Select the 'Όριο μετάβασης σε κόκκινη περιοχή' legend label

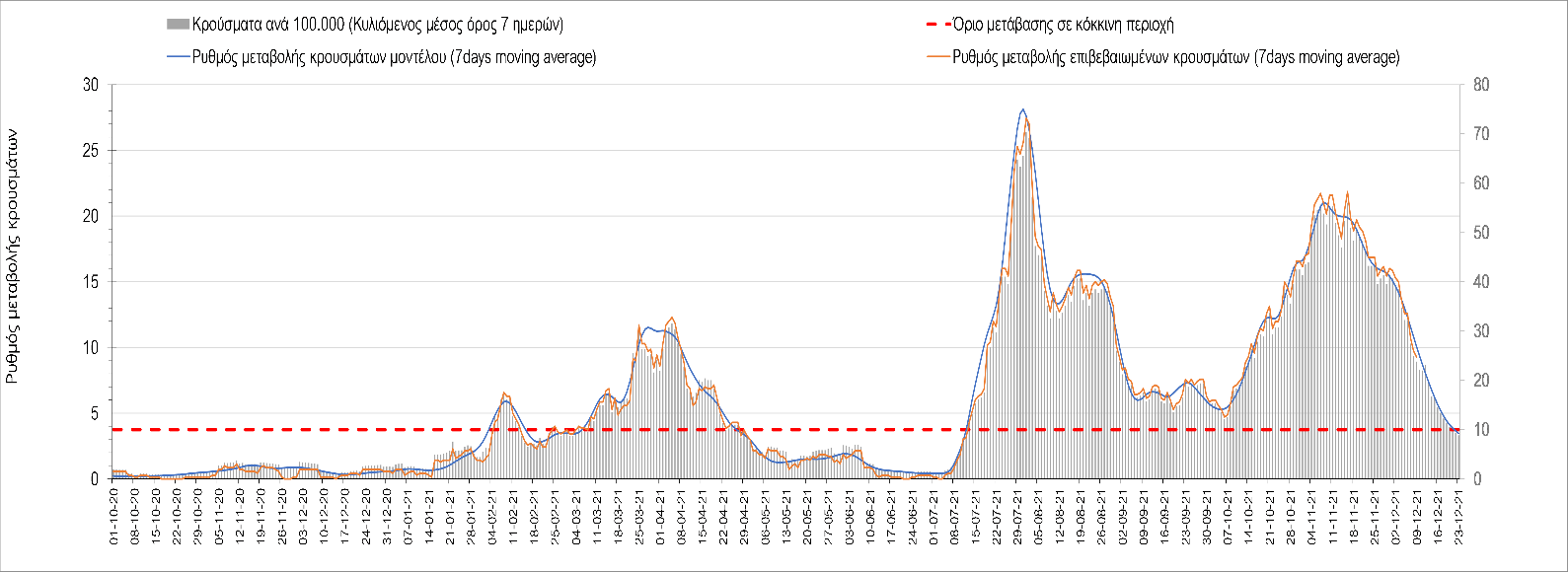(1063, 25)
